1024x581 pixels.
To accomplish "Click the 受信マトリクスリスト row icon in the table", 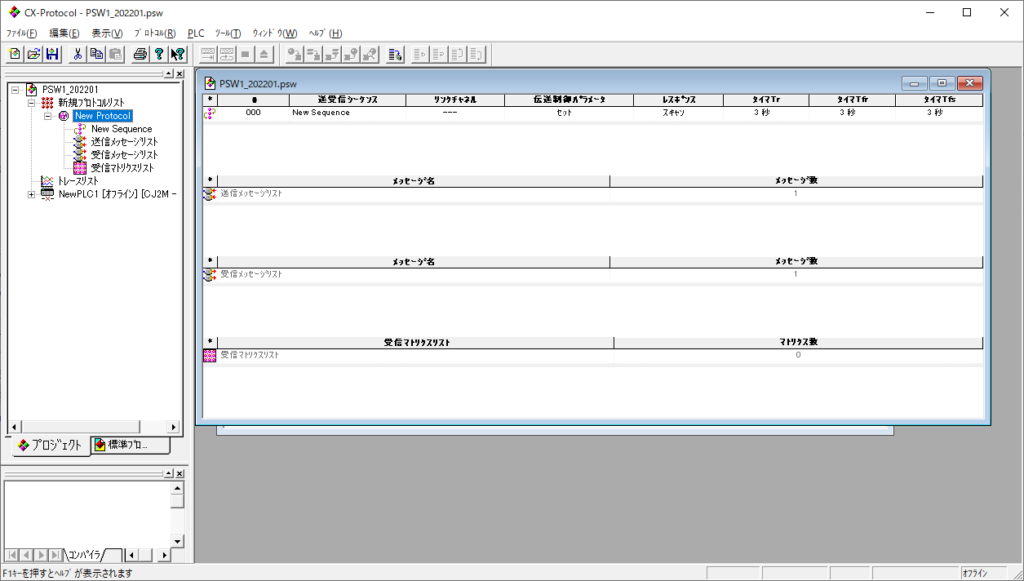I will pyautogui.click(x=210, y=355).
